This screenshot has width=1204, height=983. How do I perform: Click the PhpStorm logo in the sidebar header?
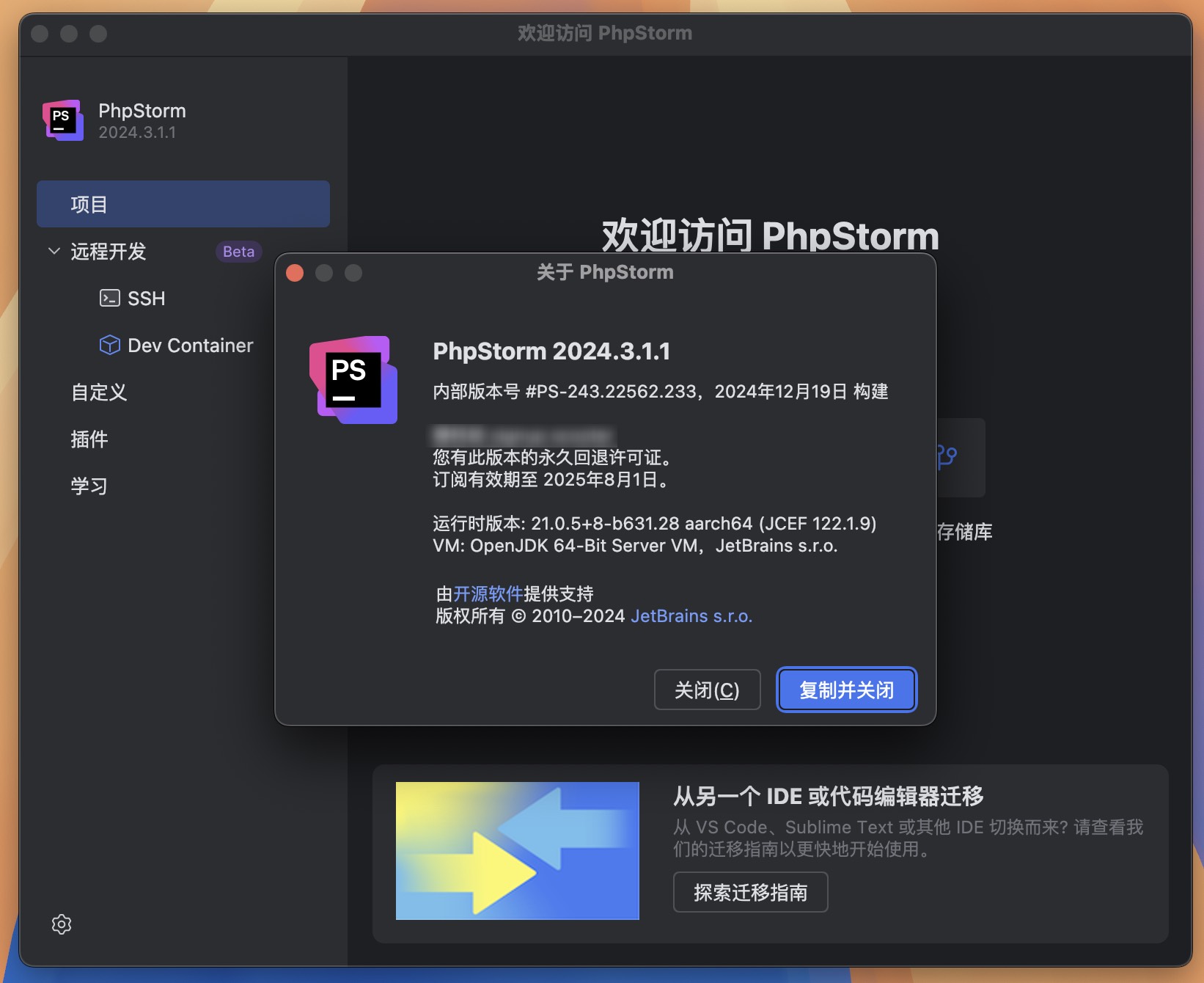point(62,120)
